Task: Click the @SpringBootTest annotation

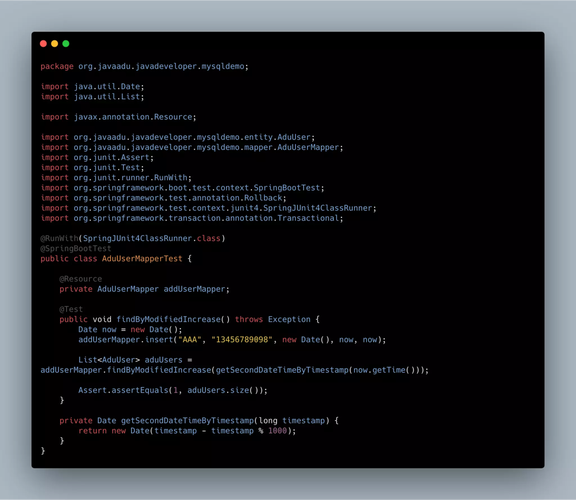Action: [76, 249]
